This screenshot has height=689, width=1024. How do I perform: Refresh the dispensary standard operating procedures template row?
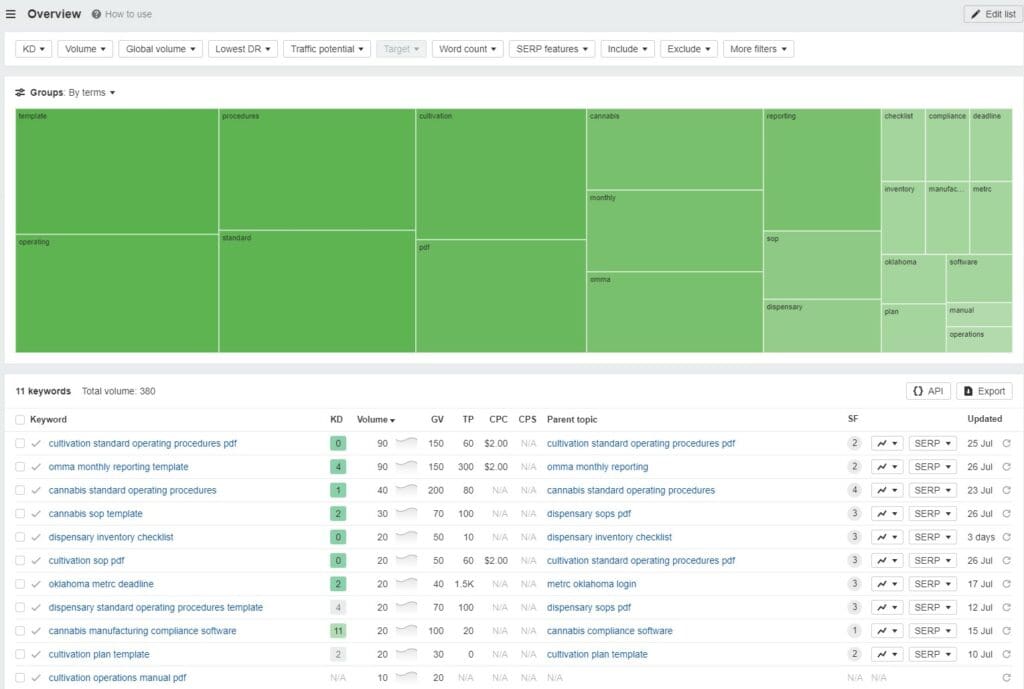[x=1006, y=607]
